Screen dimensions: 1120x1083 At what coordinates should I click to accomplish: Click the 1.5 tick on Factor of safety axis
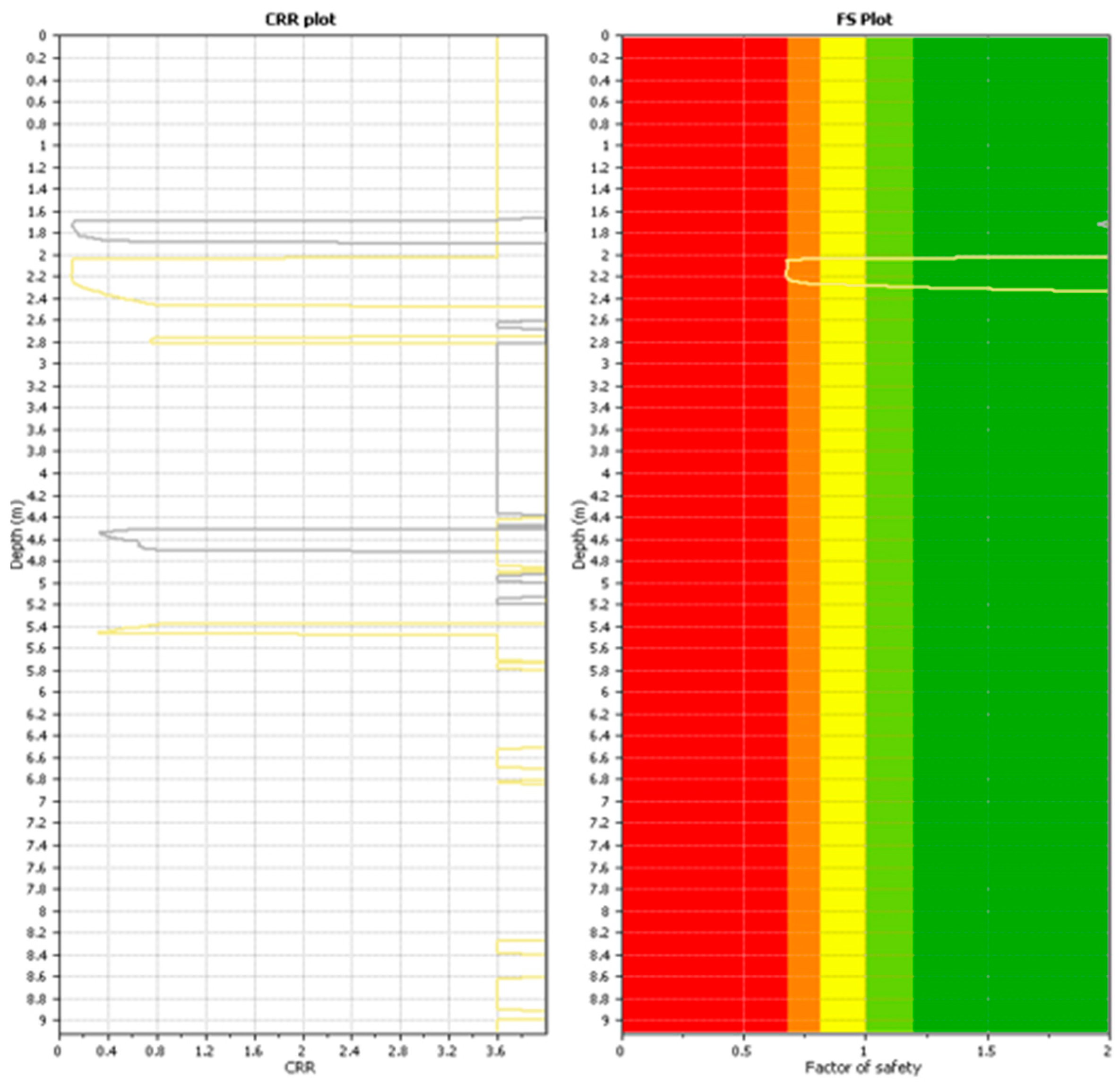(987, 1052)
